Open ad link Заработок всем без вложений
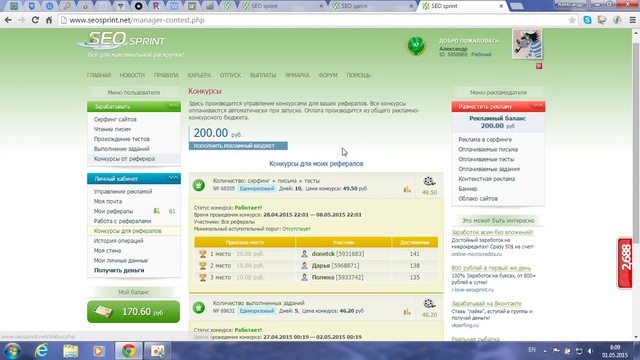The width and height of the screenshot is (640, 360). (492, 232)
